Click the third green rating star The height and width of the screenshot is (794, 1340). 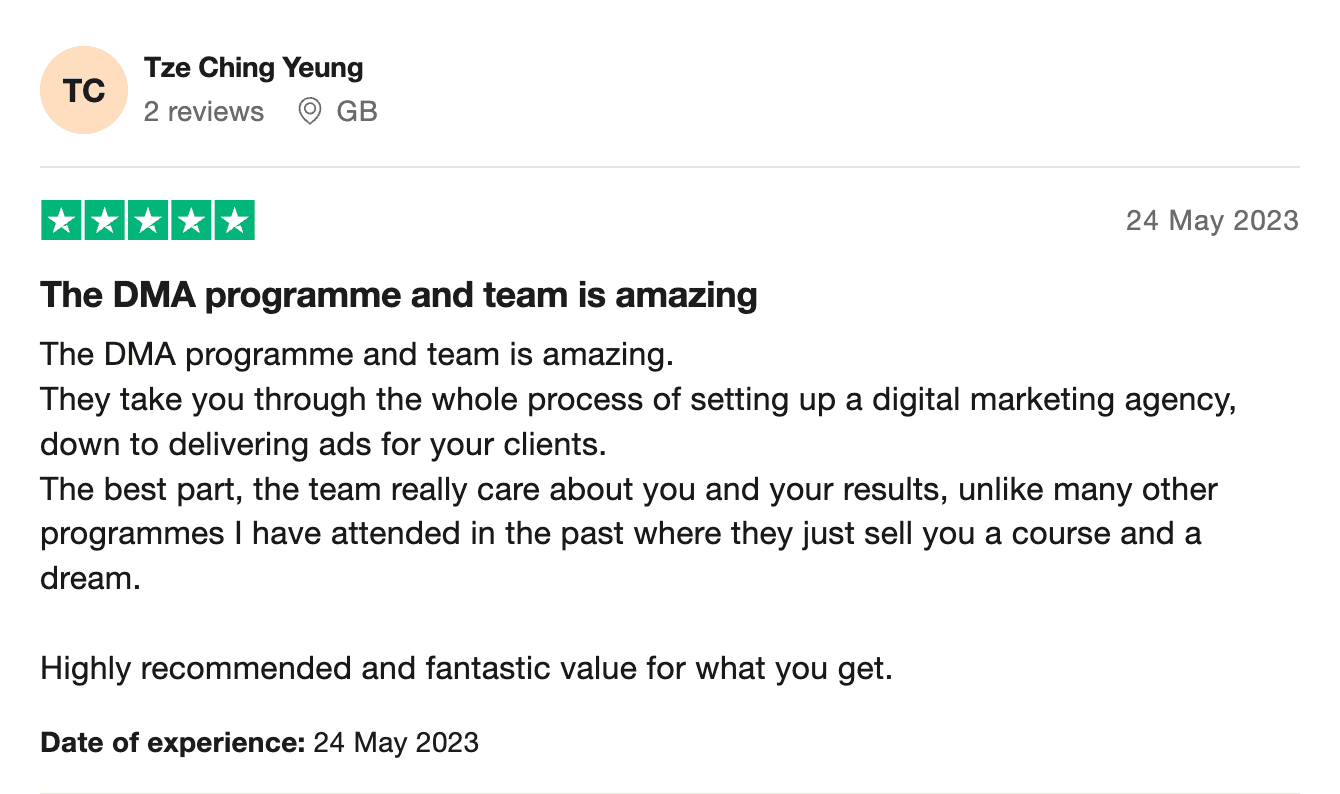pos(147,221)
